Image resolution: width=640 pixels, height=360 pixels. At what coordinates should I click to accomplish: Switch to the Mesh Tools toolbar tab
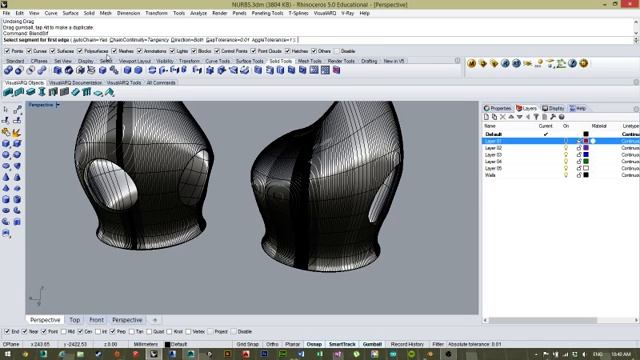click(309, 61)
